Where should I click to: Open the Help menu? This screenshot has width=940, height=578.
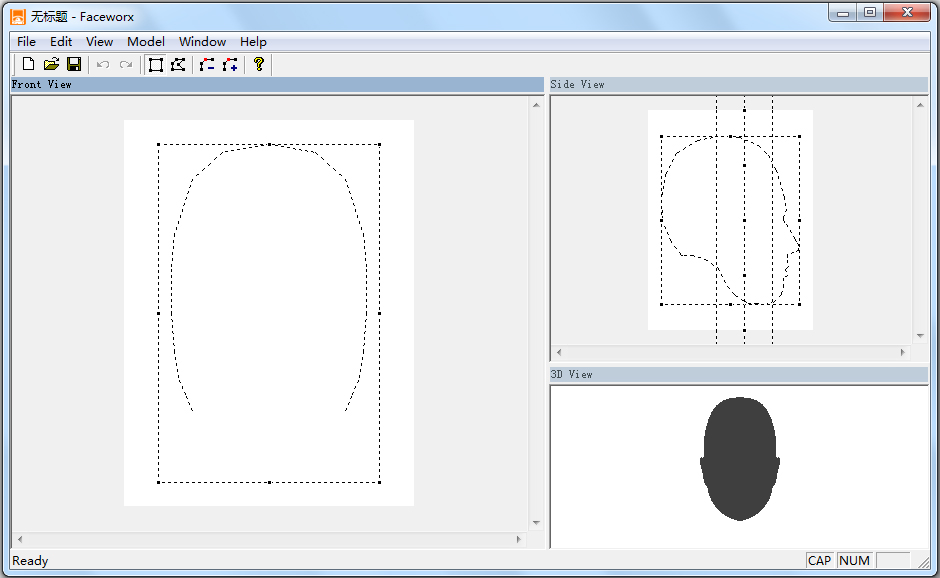click(253, 41)
